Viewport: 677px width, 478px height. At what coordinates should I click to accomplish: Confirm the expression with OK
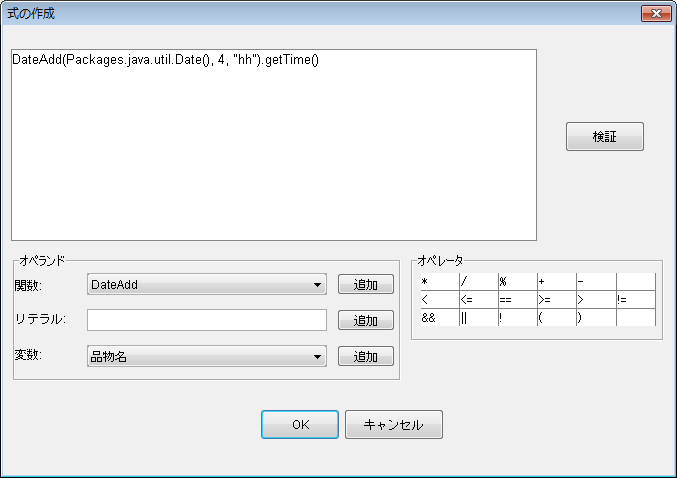pos(300,424)
